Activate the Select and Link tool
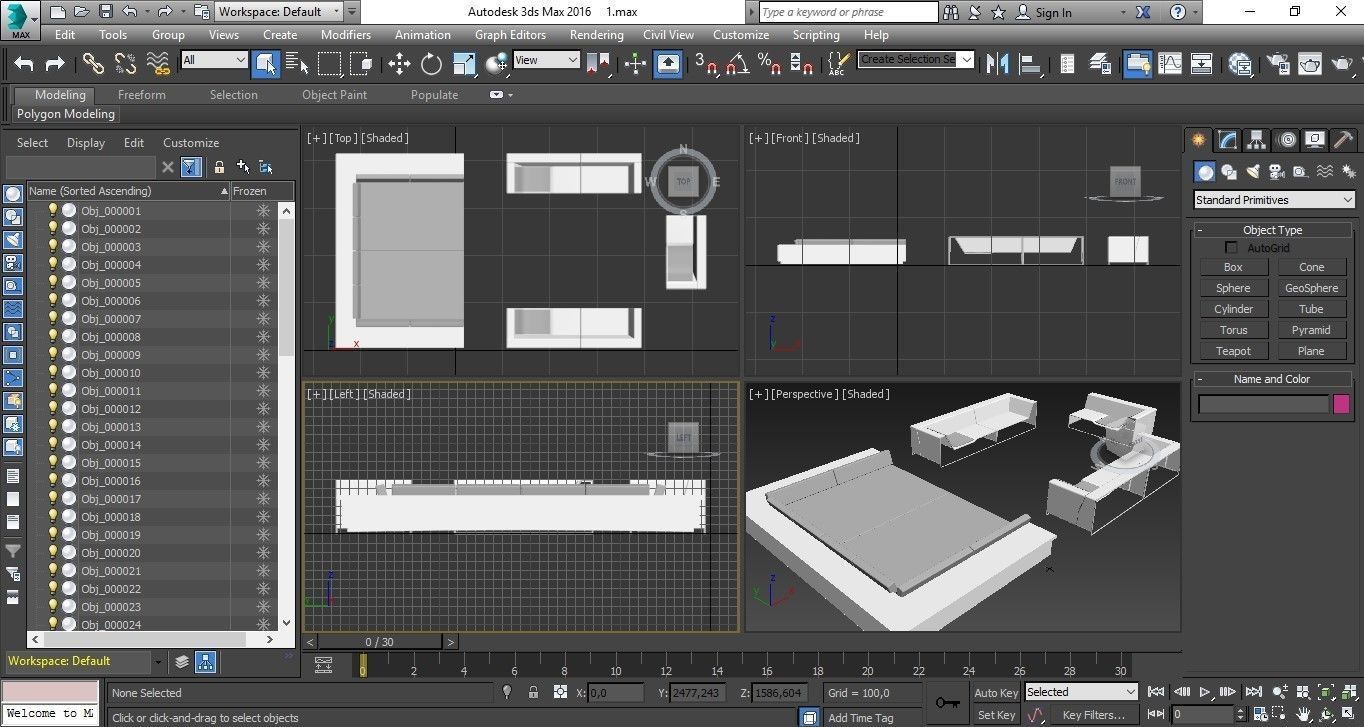Viewport: 1364px width, 727px height. 93,63
